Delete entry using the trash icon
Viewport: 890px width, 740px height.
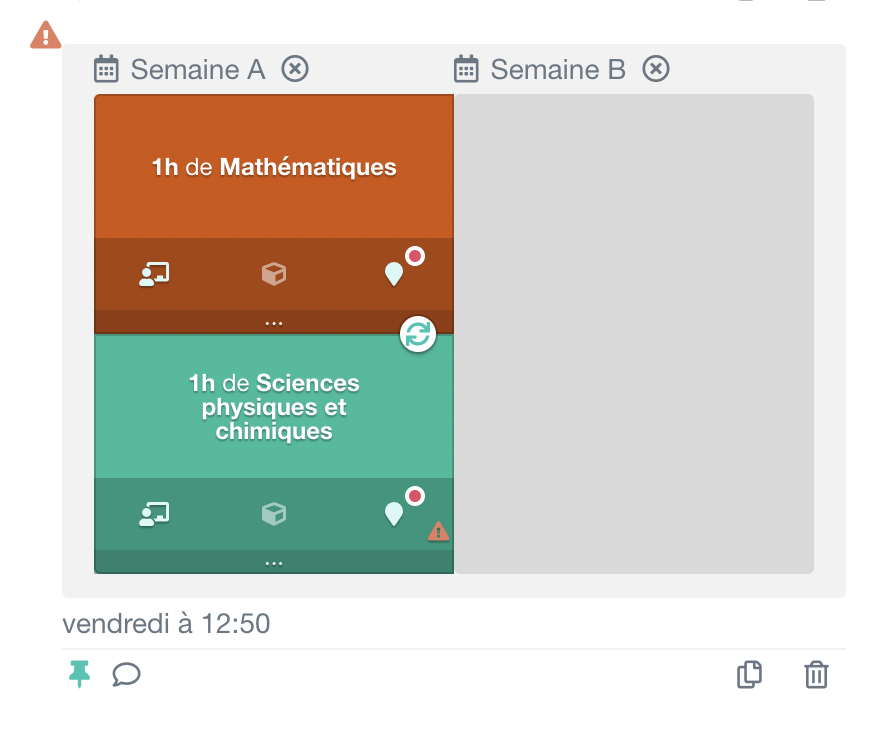tap(816, 675)
